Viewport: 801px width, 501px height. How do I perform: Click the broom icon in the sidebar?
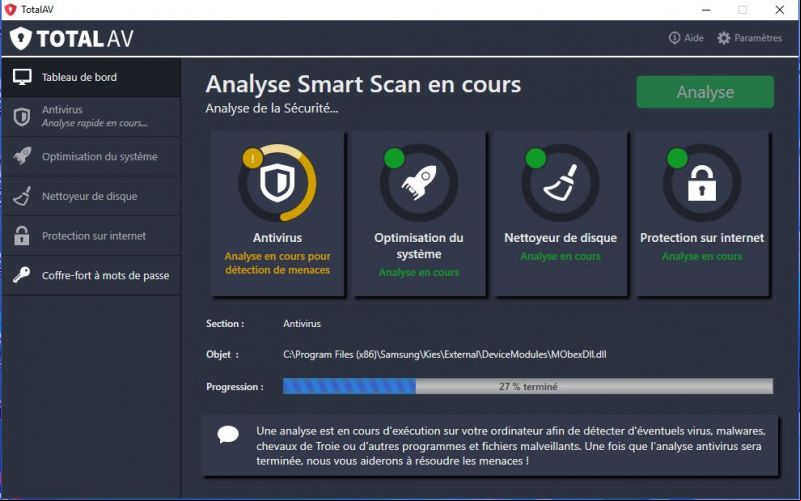[22, 196]
